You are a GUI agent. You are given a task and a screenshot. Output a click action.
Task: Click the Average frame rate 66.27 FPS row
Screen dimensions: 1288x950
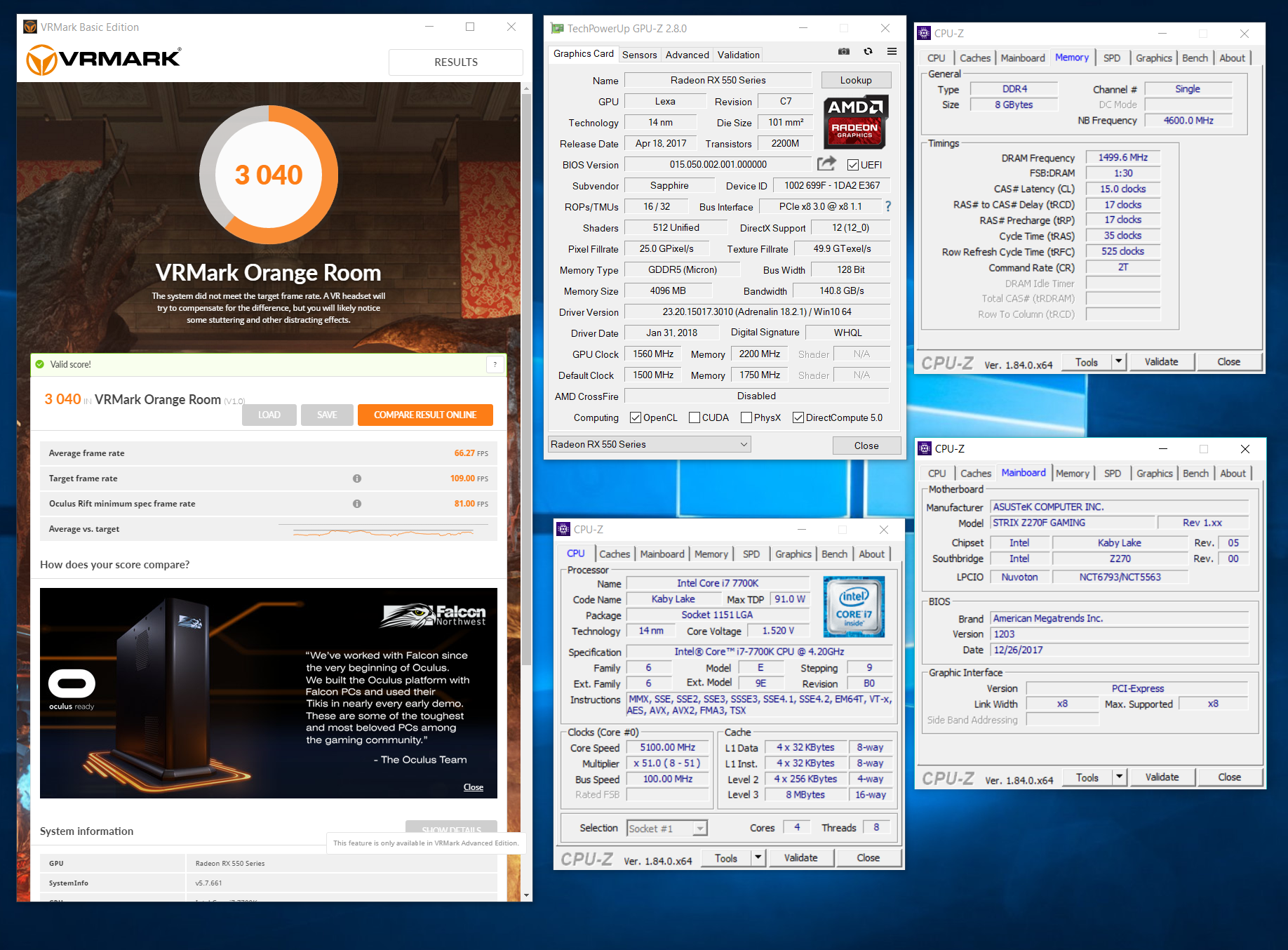tap(269, 453)
